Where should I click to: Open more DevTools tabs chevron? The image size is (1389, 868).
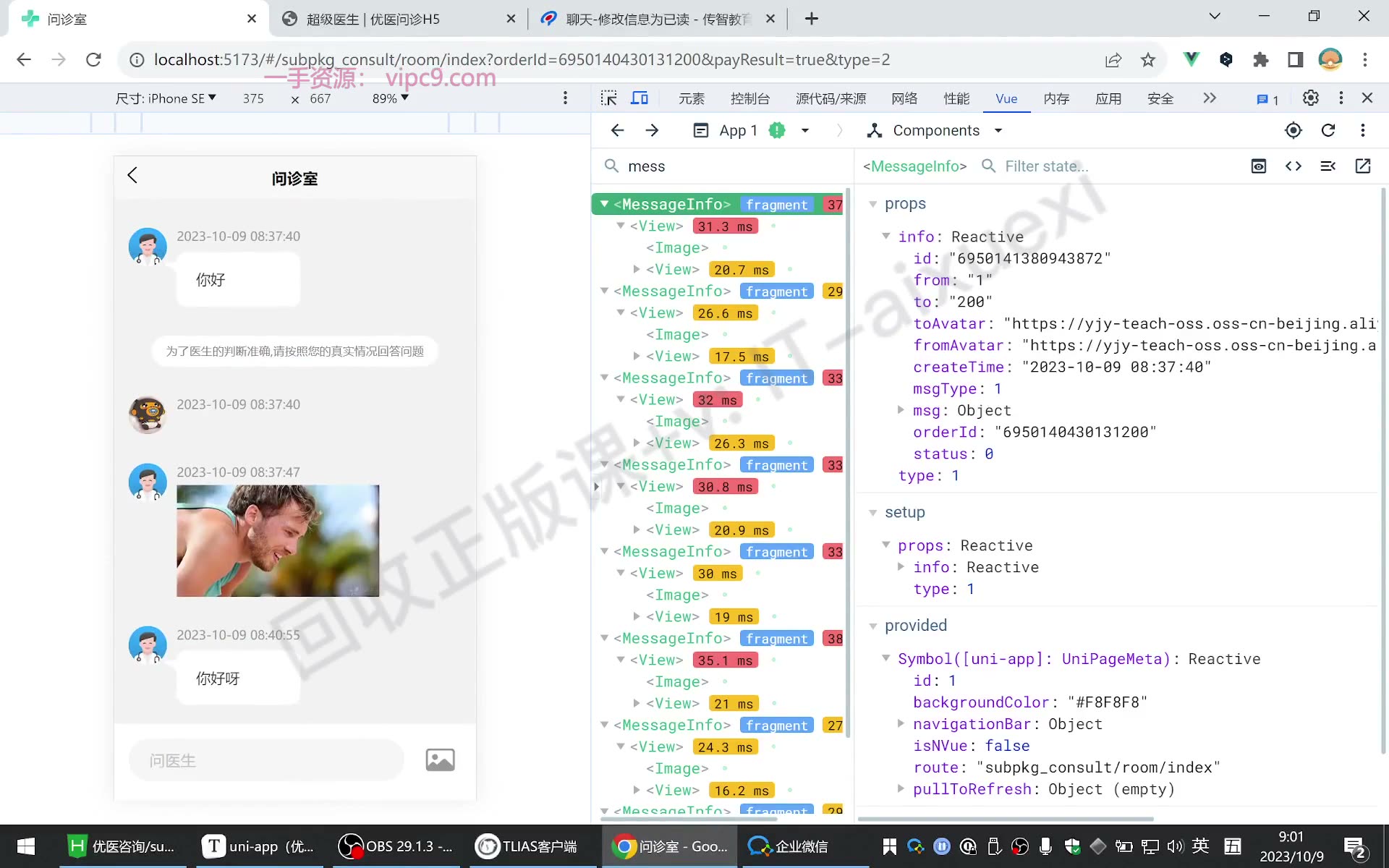tap(1210, 98)
